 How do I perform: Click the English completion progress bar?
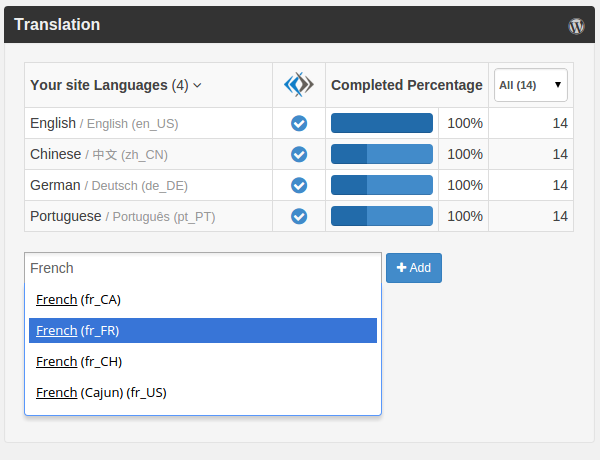(x=381, y=124)
